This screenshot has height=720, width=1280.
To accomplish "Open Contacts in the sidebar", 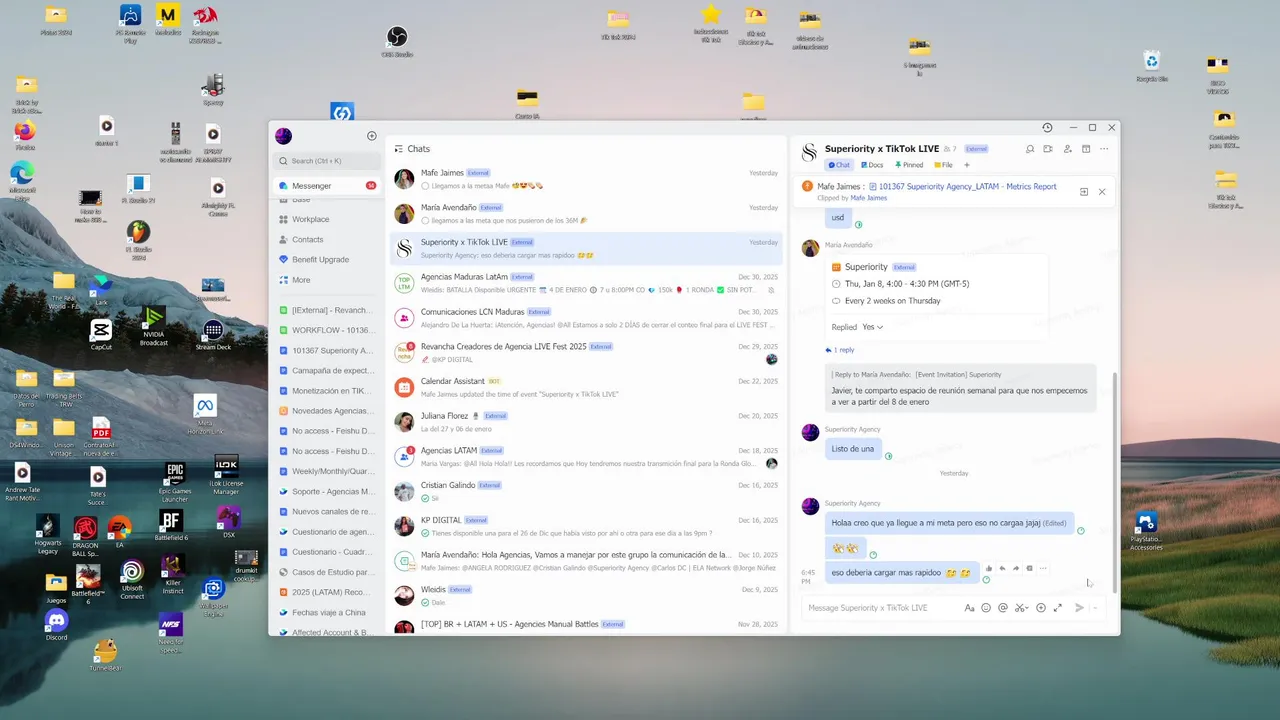I will [x=327, y=240].
